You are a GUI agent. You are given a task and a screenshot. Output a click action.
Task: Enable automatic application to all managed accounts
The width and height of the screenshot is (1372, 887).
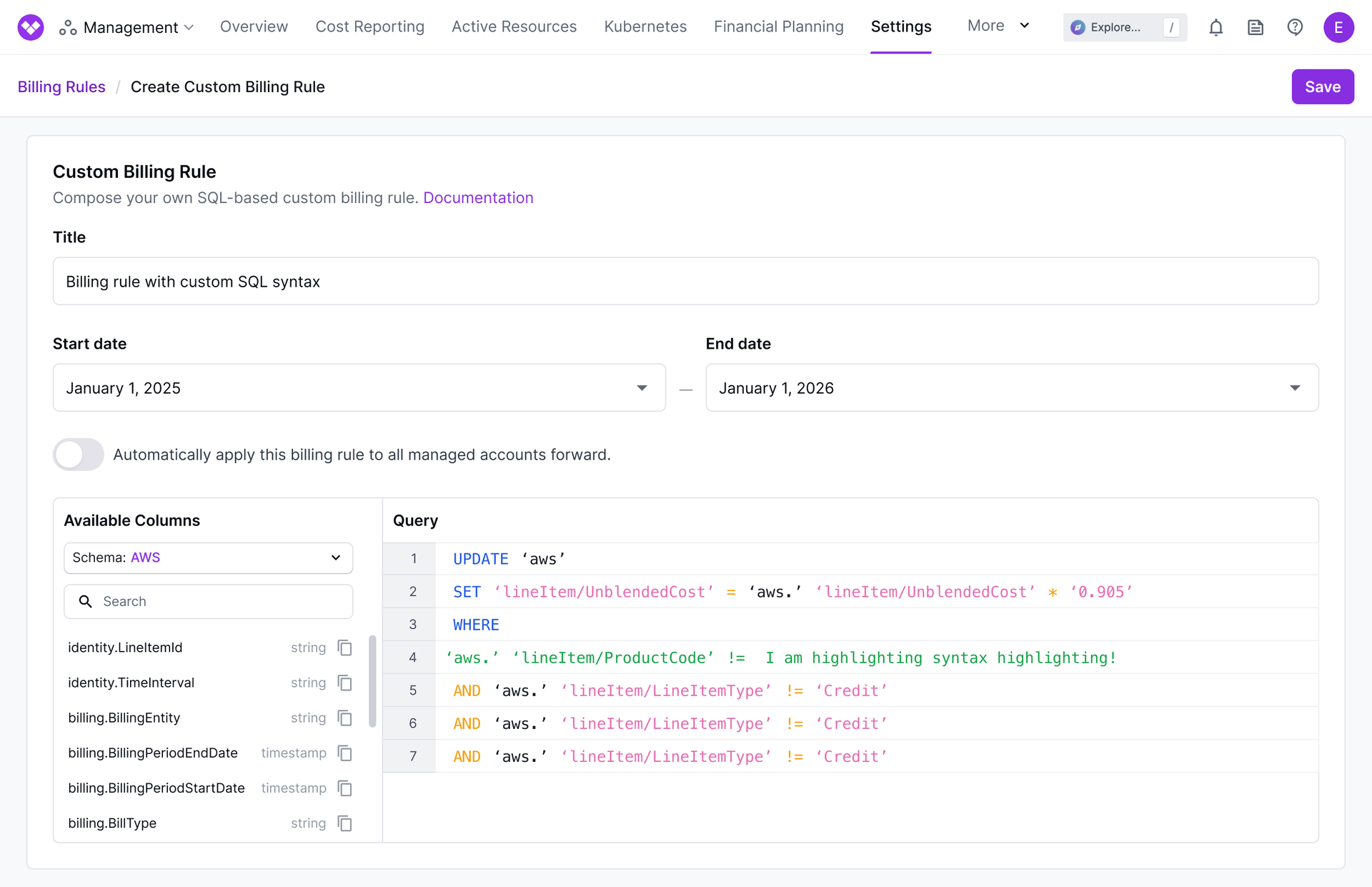click(x=78, y=455)
